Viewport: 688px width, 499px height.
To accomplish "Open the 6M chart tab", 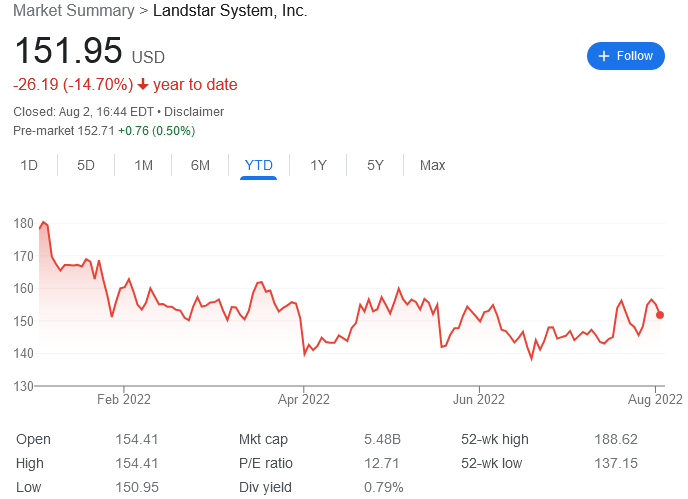I will (200, 165).
